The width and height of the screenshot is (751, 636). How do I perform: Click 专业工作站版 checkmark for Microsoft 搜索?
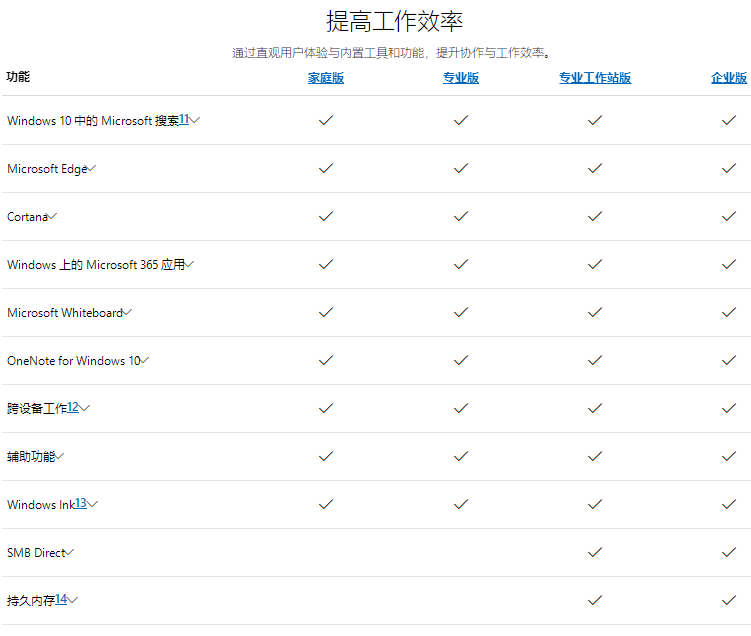(x=595, y=120)
